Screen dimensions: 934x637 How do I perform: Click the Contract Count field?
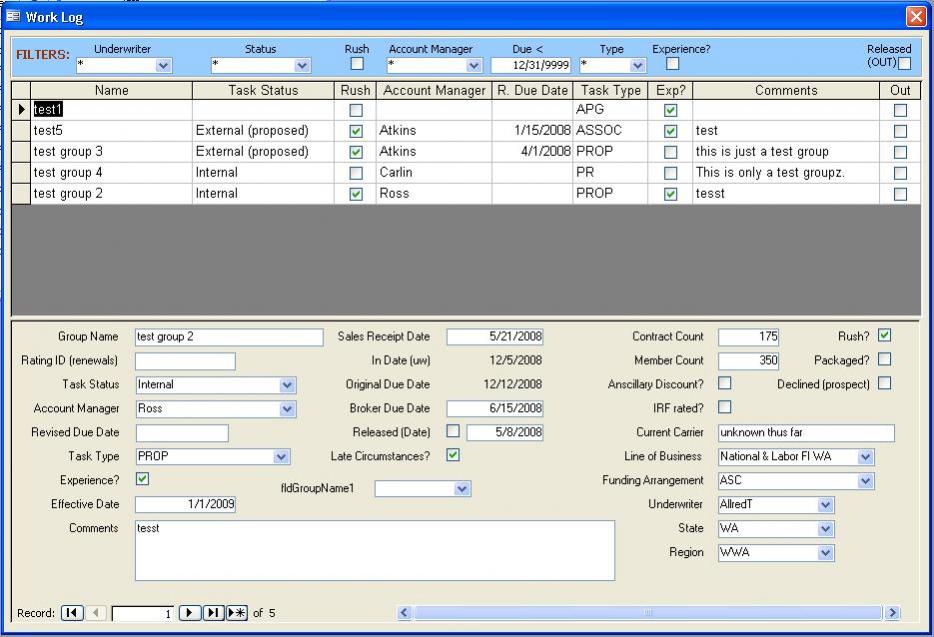pos(748,337)
